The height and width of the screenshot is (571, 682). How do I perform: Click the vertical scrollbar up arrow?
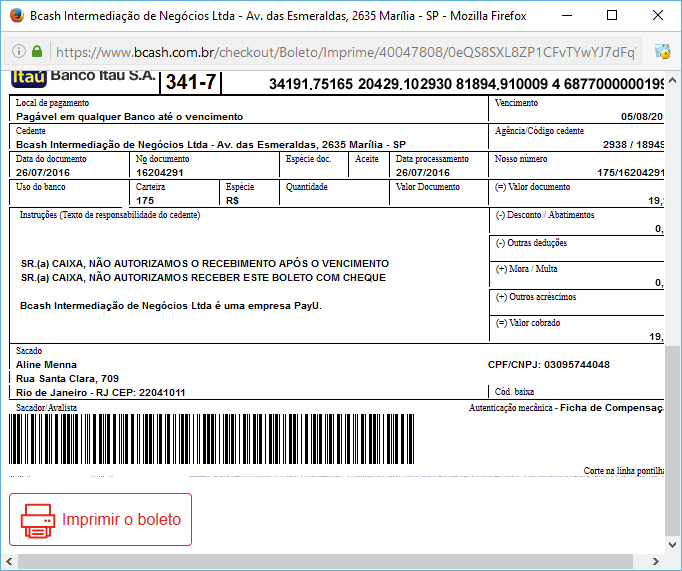click(x=672, y=80)
